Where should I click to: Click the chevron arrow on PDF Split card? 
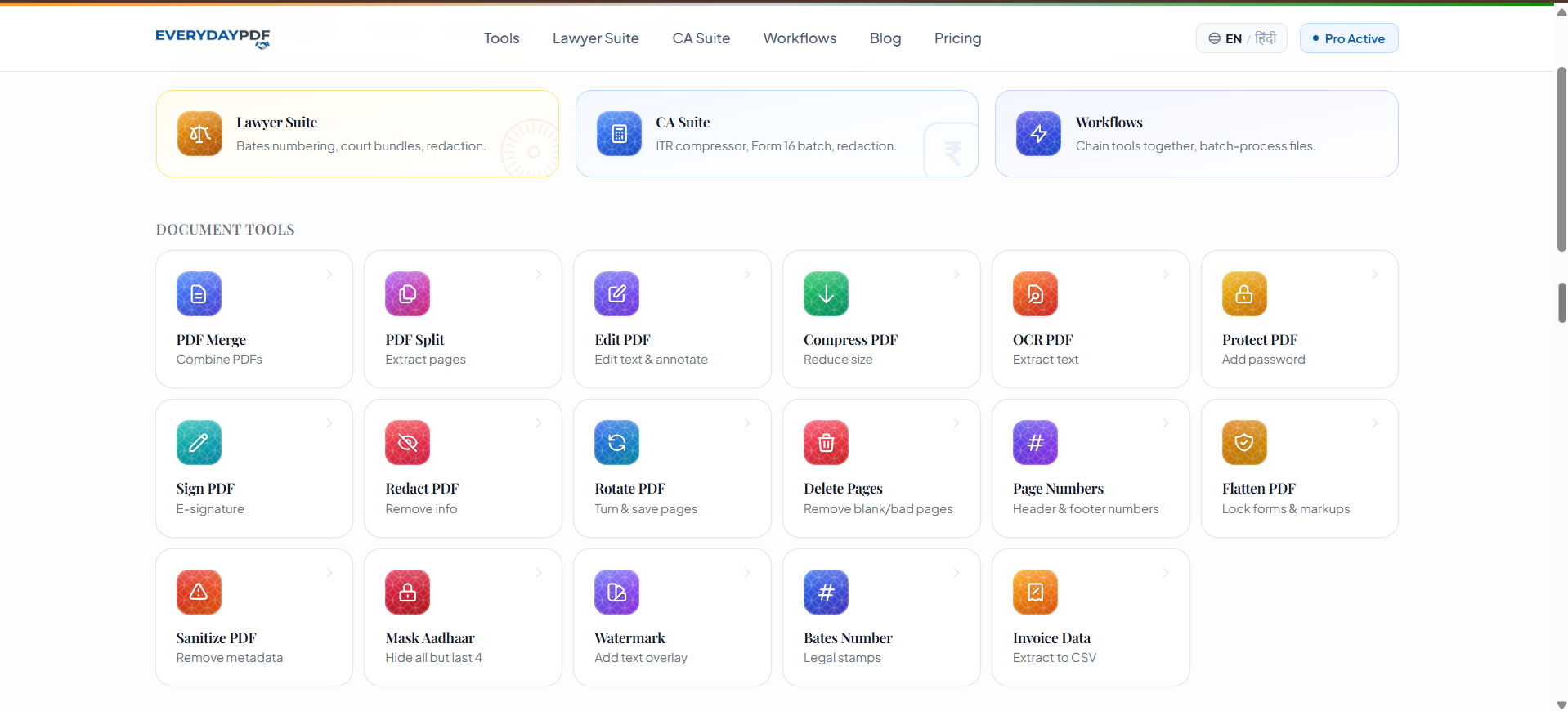[539, 275]
